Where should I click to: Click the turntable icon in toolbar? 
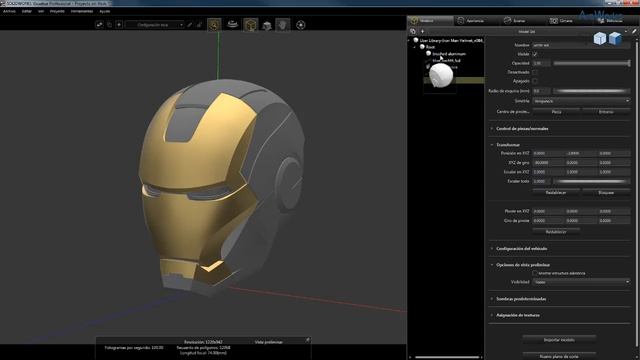point(233,24)
